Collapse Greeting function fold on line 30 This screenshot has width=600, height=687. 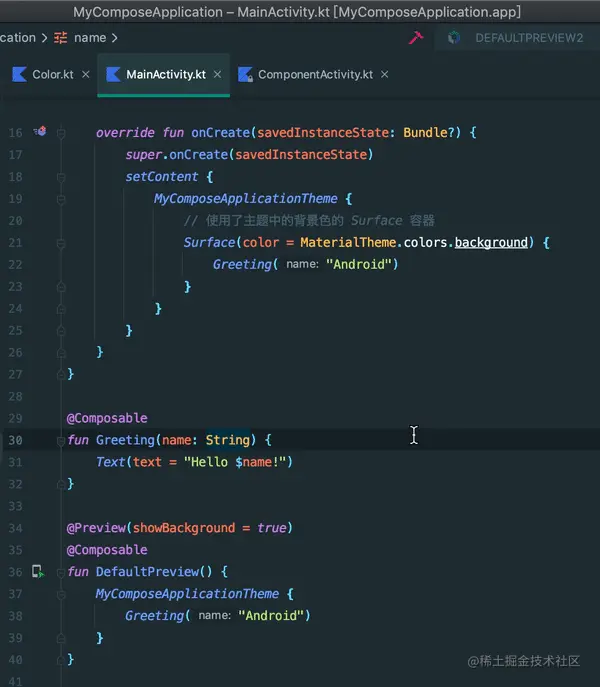click(x=61, y=440)
